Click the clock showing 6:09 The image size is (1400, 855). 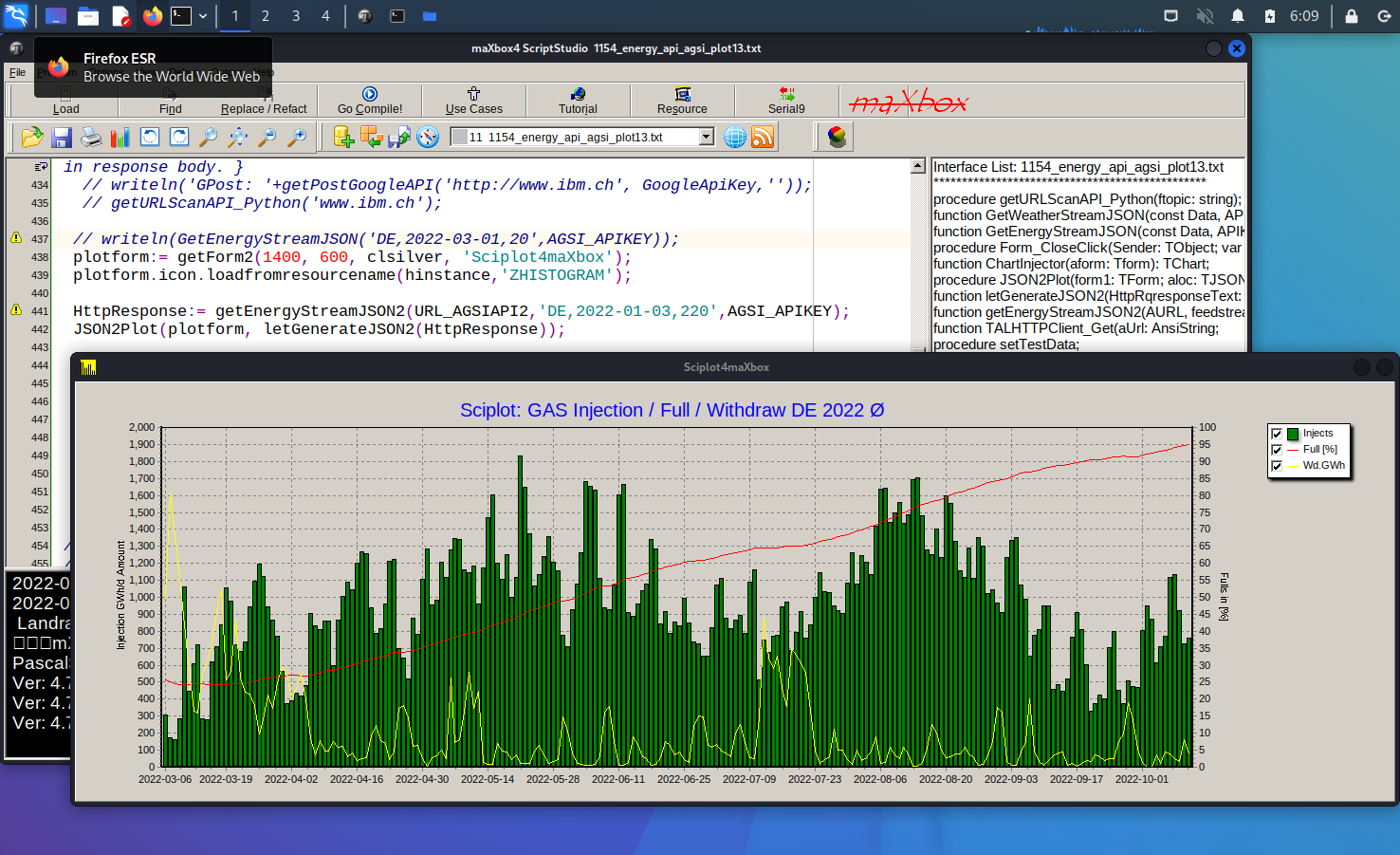click(1304, 16)
